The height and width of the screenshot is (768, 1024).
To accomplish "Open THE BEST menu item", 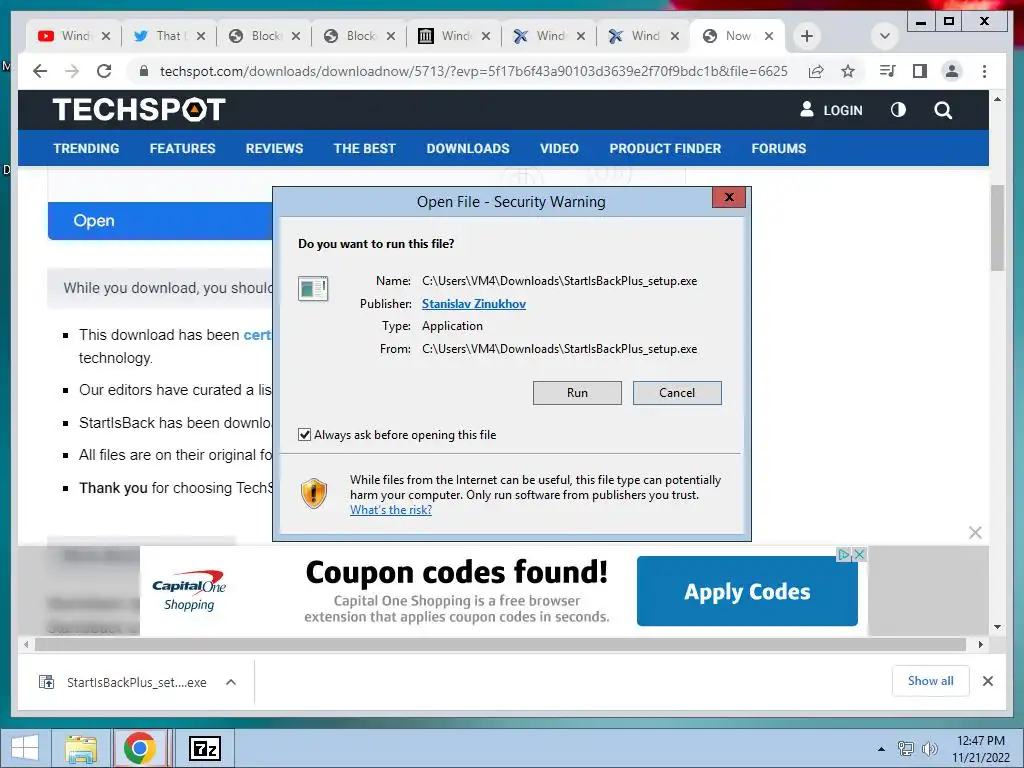I will click(364, 148).
